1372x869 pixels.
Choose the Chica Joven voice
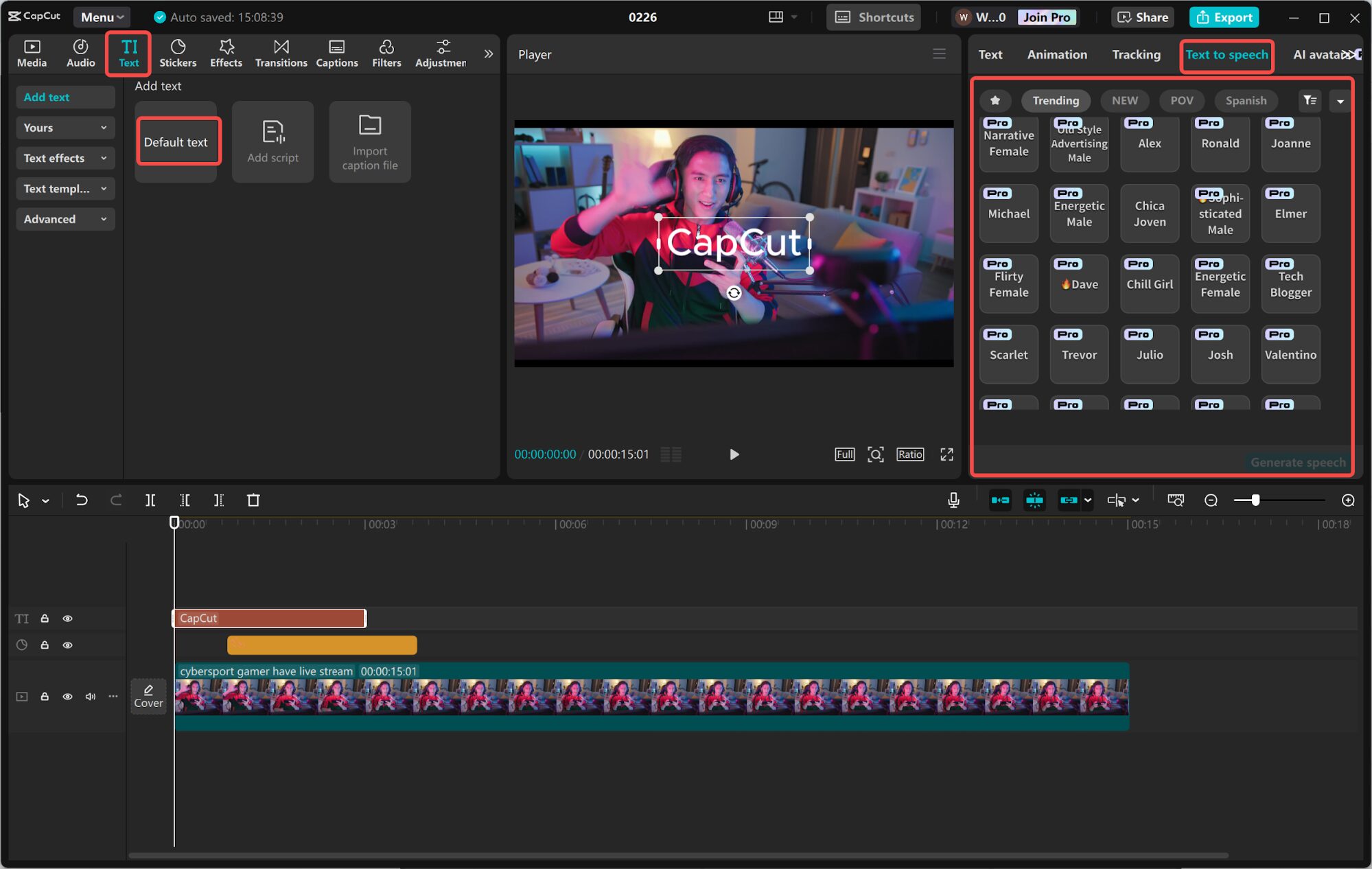[1150, 213]
